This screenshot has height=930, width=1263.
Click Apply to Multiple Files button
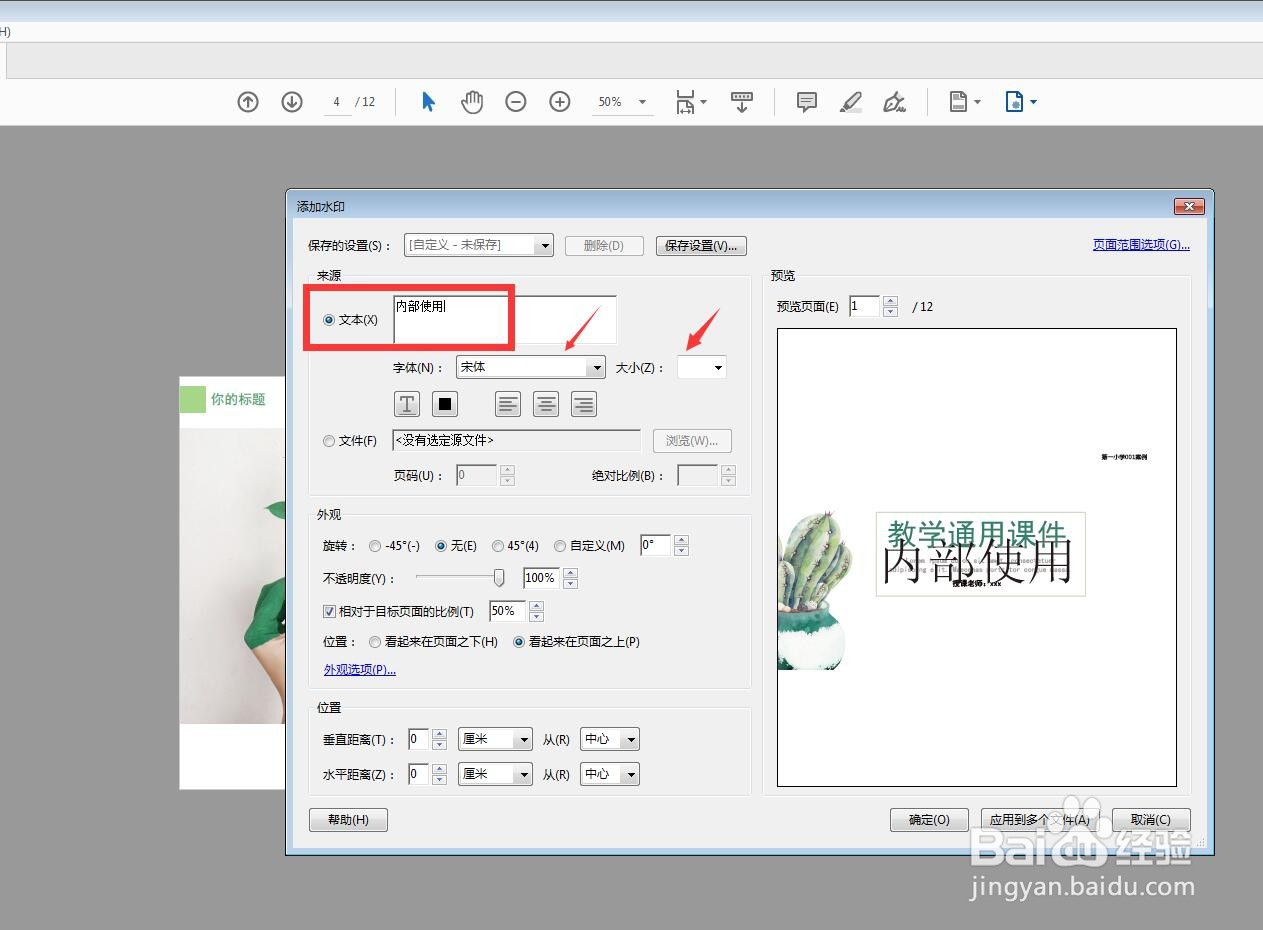pyautogui.click(x=1040, y=820)
